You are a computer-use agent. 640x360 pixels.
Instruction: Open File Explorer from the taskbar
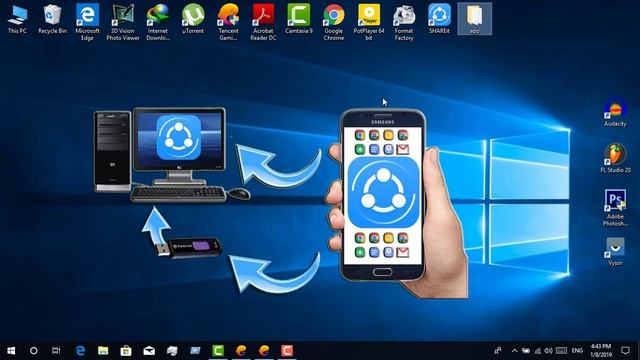103,351
